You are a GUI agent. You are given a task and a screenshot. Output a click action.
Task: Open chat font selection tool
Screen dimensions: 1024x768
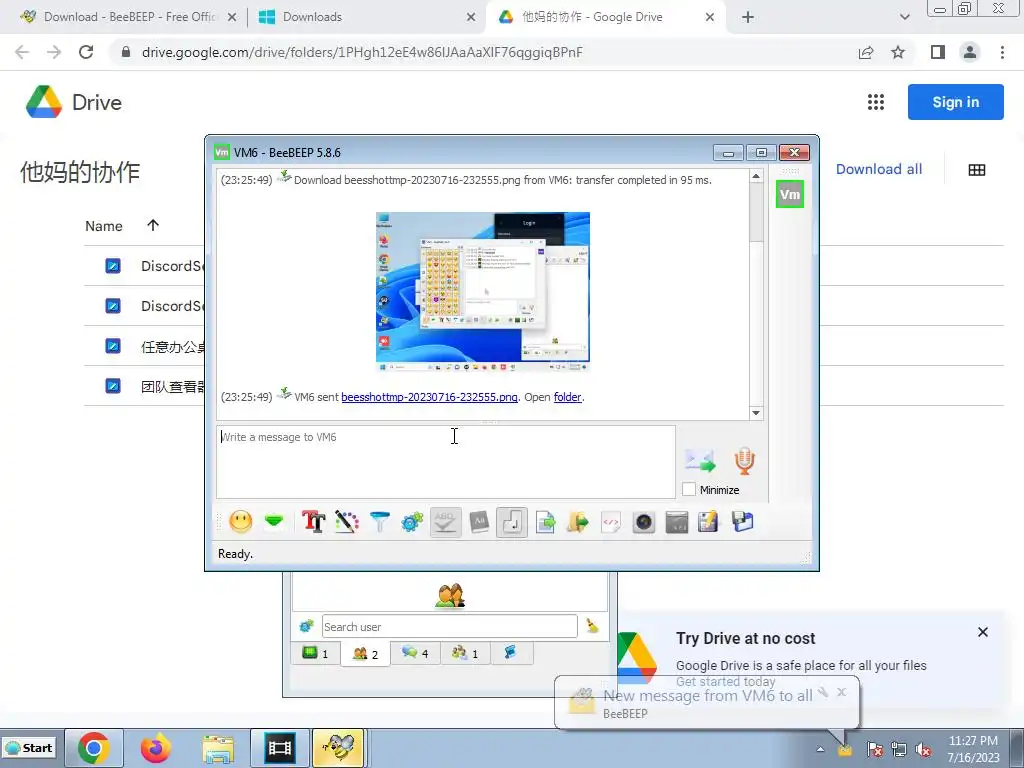(313, 522)
